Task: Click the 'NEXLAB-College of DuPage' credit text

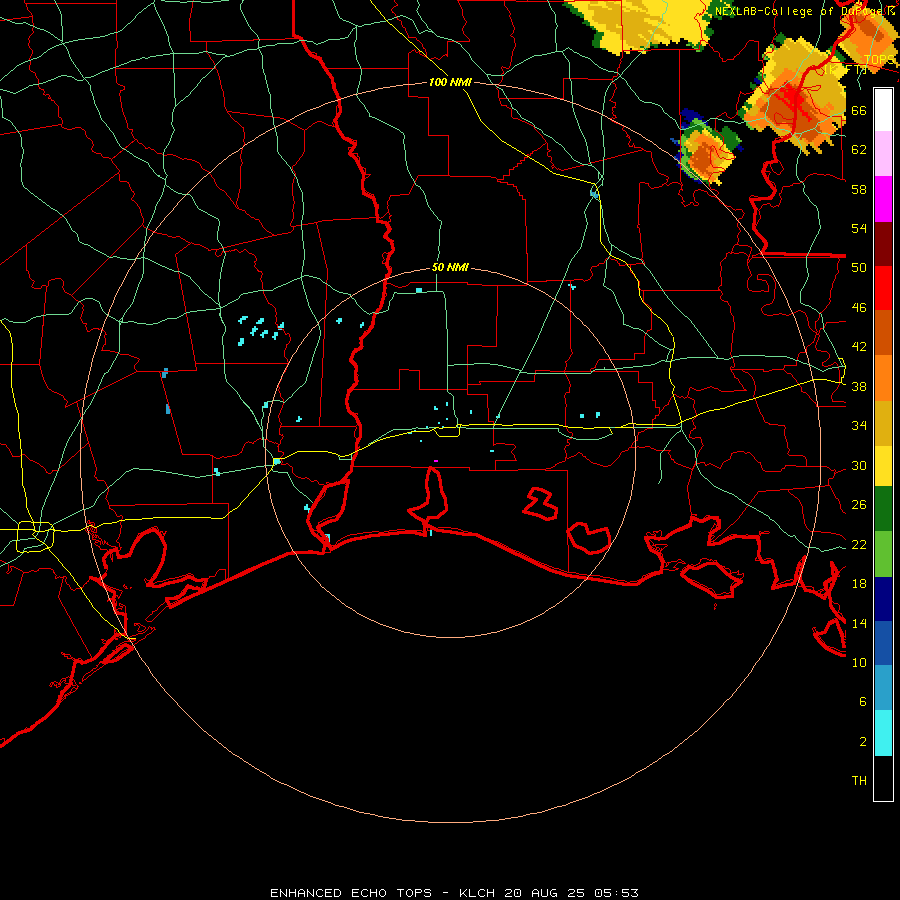Action: [800, 11]
